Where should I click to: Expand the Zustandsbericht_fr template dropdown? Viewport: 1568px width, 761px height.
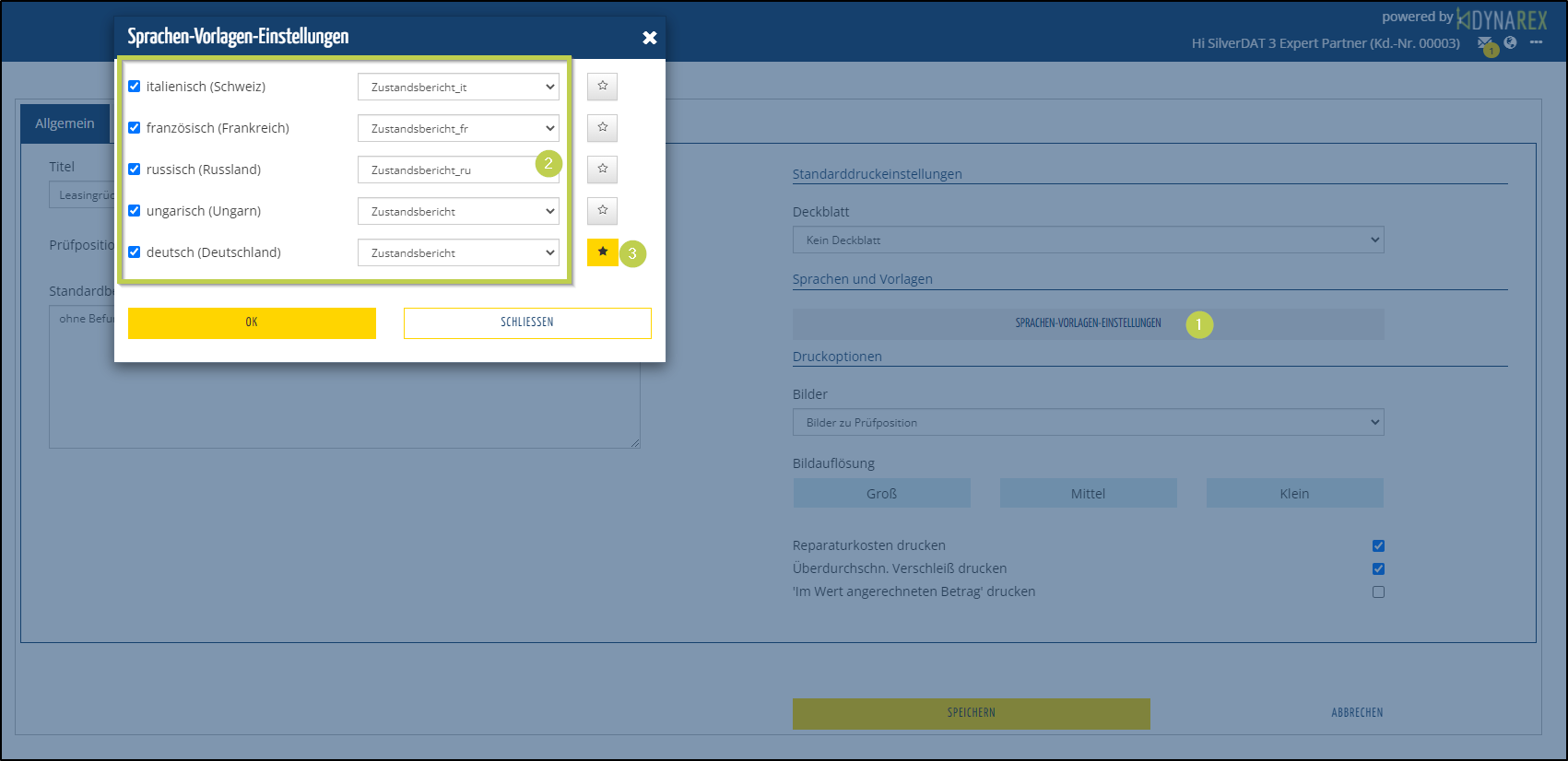coord(457,128)
